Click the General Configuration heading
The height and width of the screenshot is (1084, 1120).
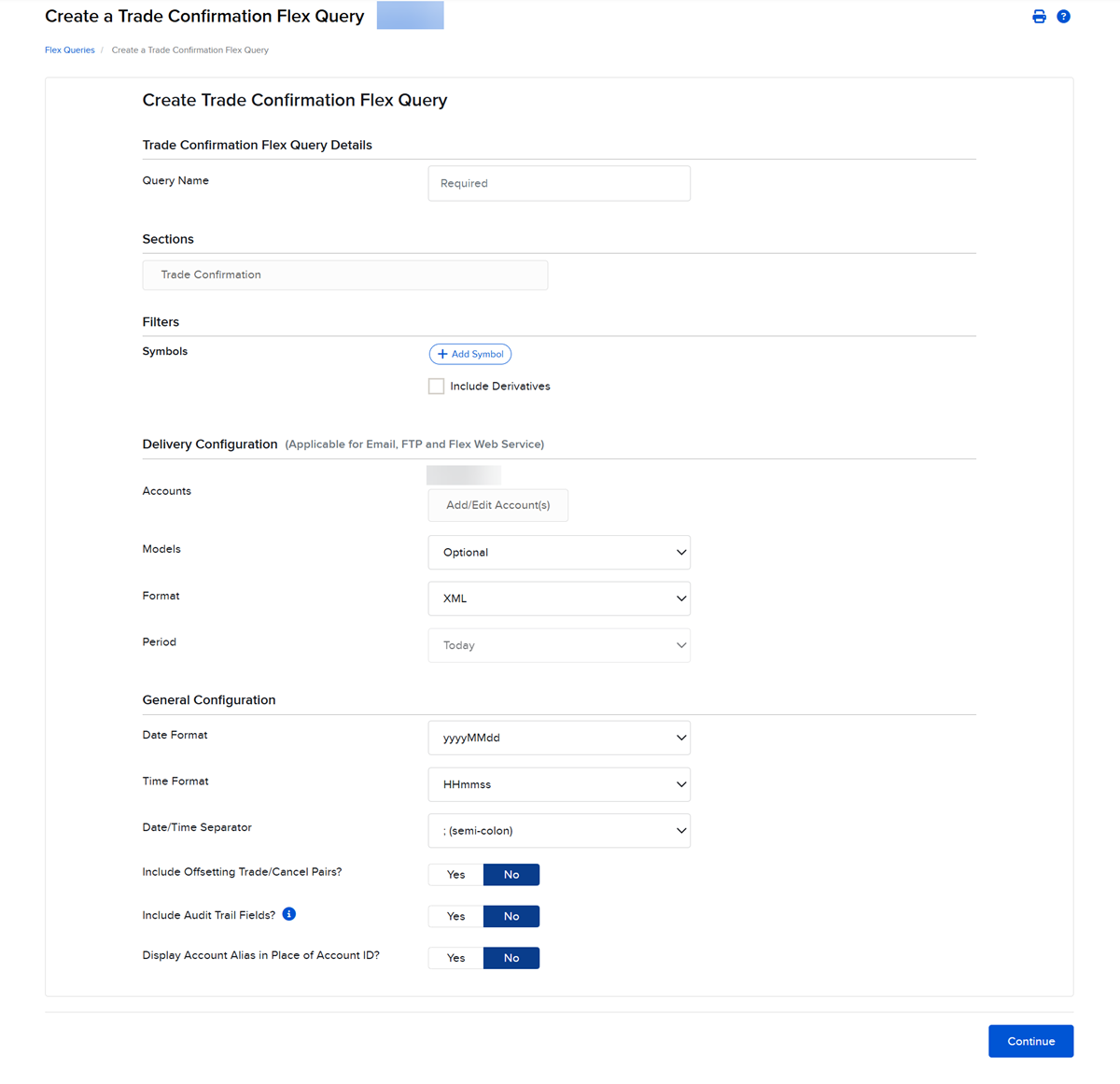(x=209, y=700)
